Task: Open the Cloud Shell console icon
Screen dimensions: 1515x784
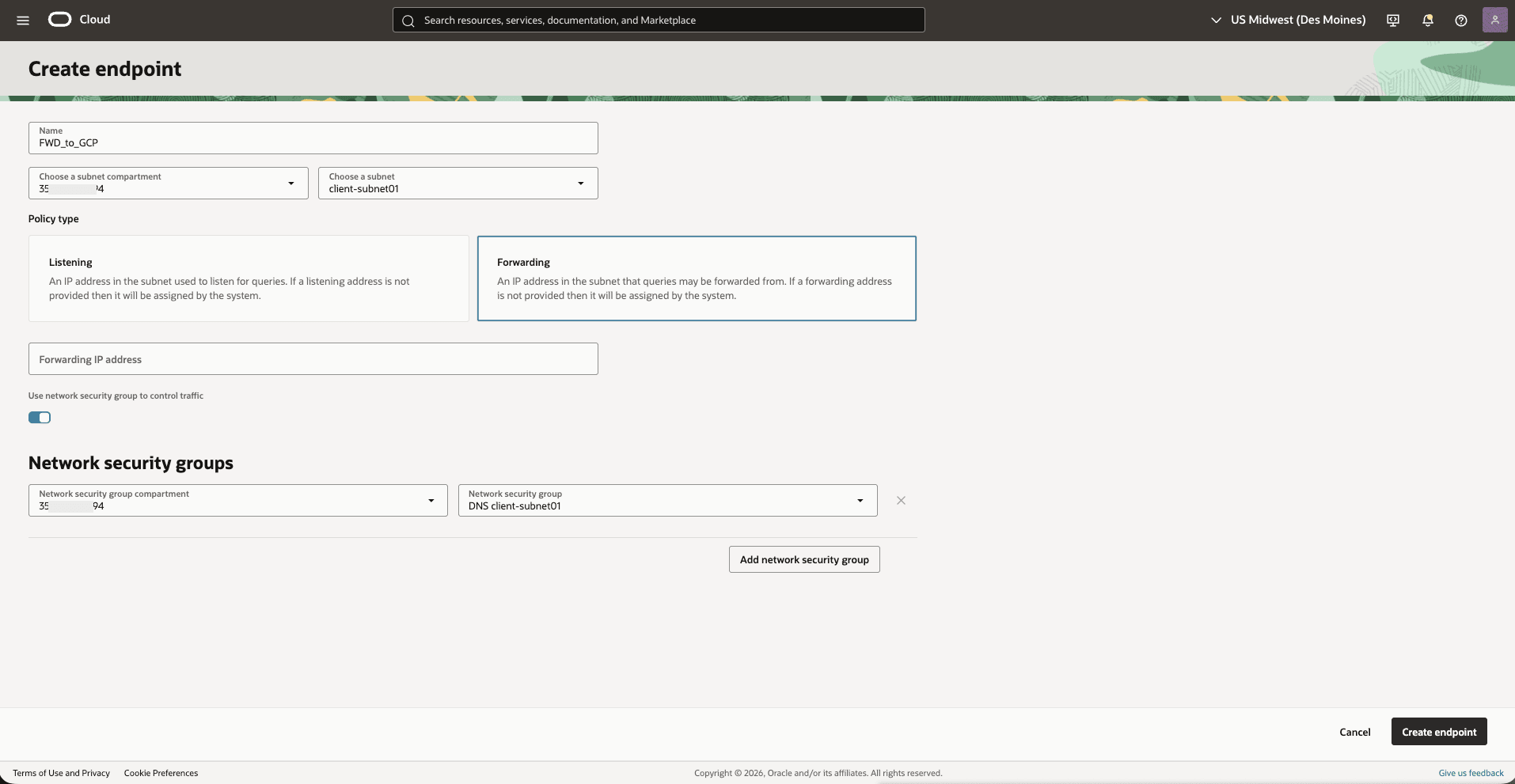Action: pyautogui.click(x=1392, y=20)
